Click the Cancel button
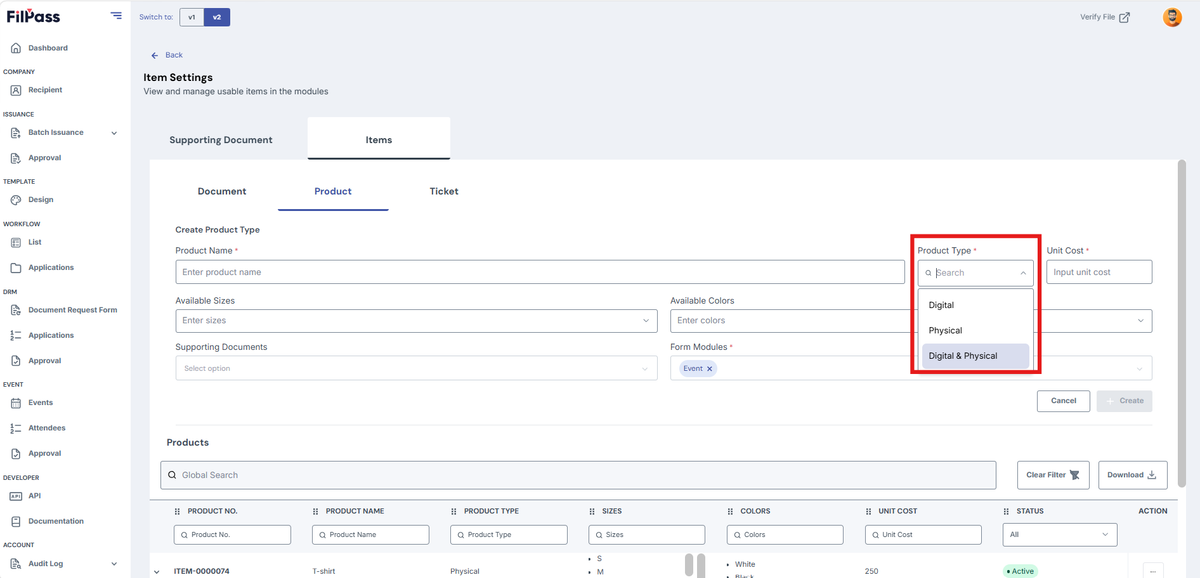 (x=1064, y=400)
